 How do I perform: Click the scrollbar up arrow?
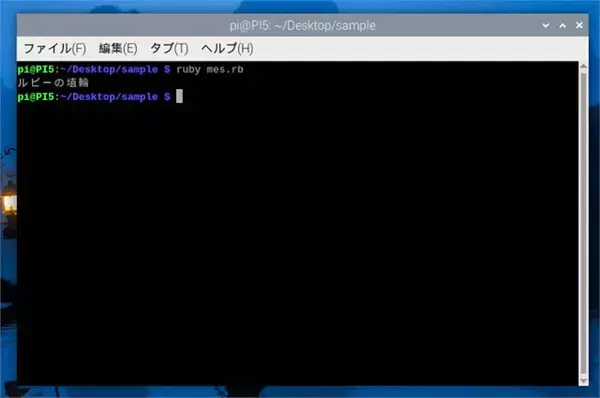click(584, 66)
